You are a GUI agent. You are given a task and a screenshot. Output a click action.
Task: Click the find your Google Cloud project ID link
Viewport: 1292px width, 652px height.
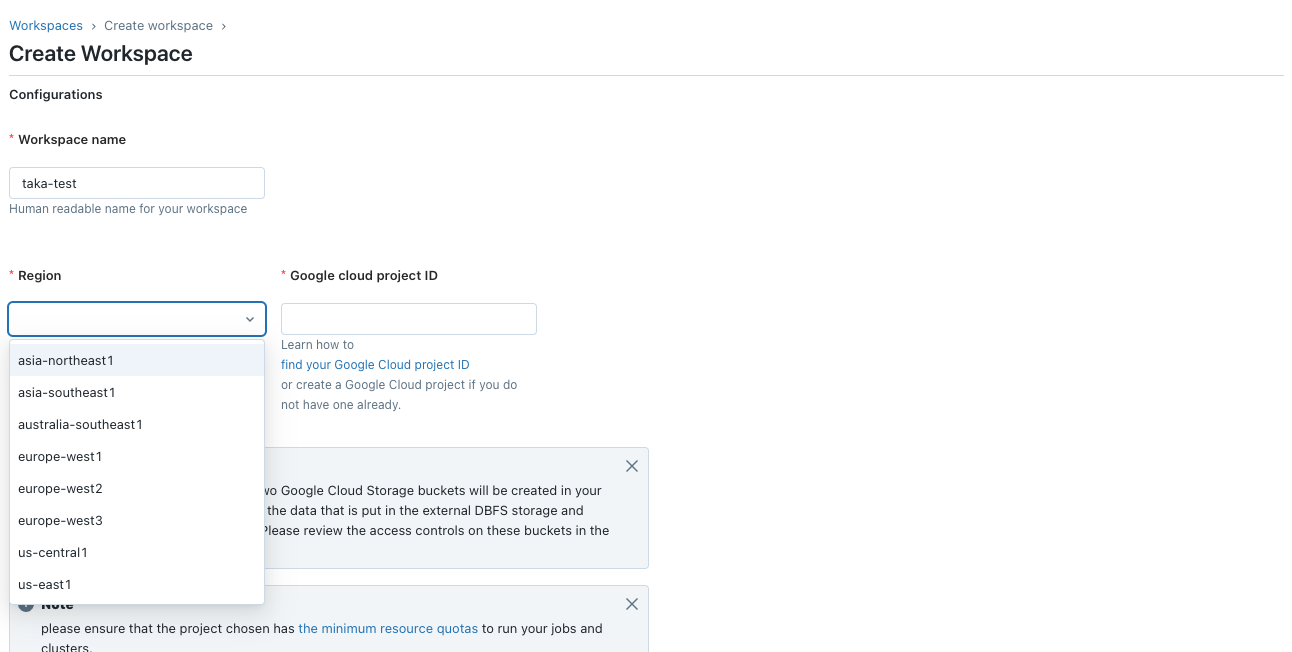click(x=375, y=364)
